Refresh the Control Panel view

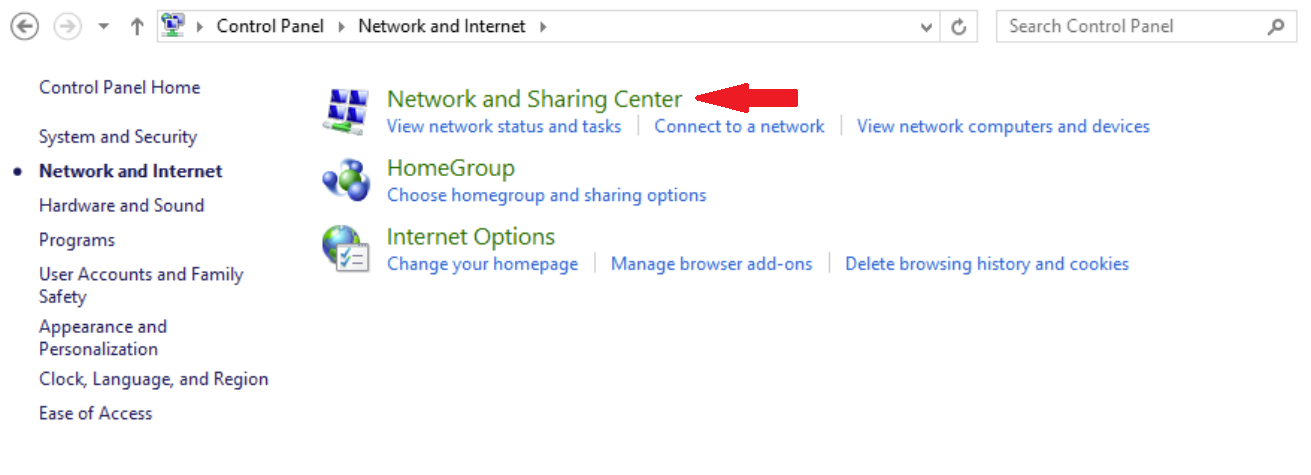point(959,27)
